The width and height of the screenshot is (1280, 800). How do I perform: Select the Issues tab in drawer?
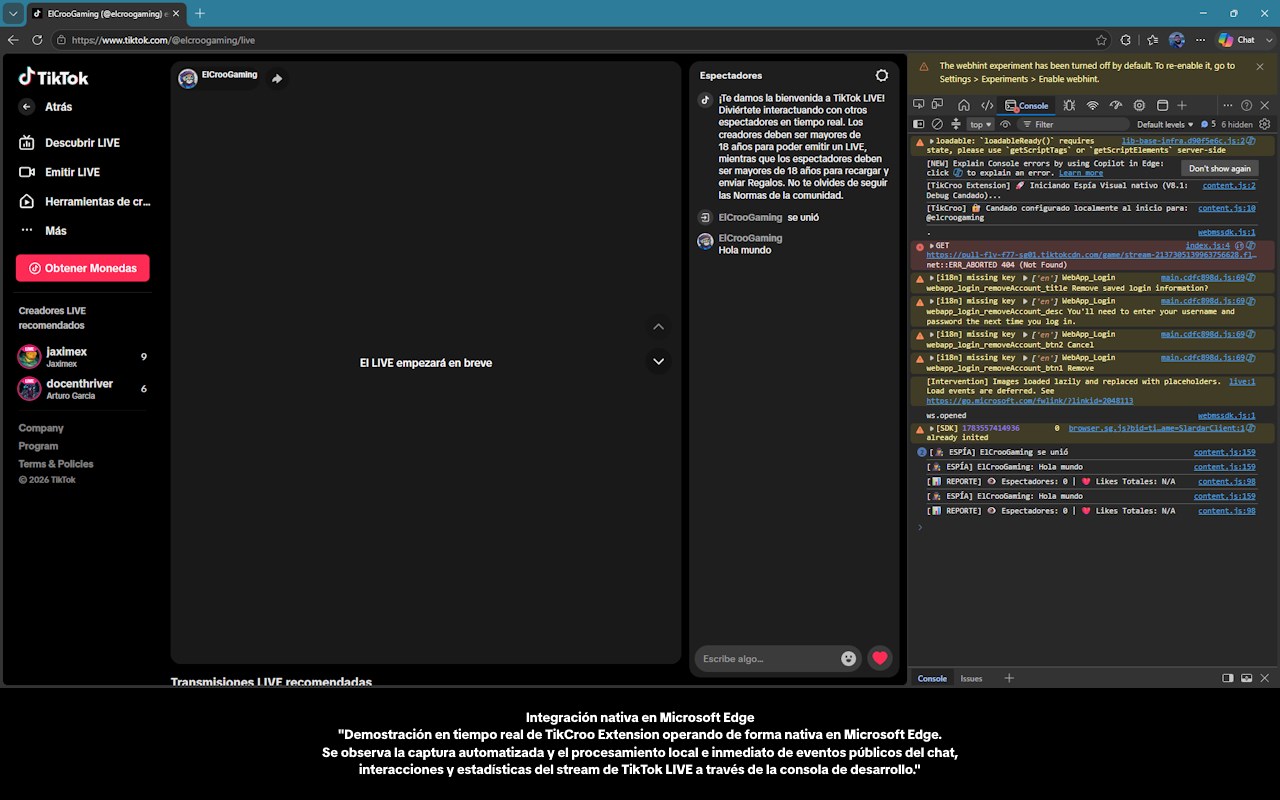[x=971, y=678]
